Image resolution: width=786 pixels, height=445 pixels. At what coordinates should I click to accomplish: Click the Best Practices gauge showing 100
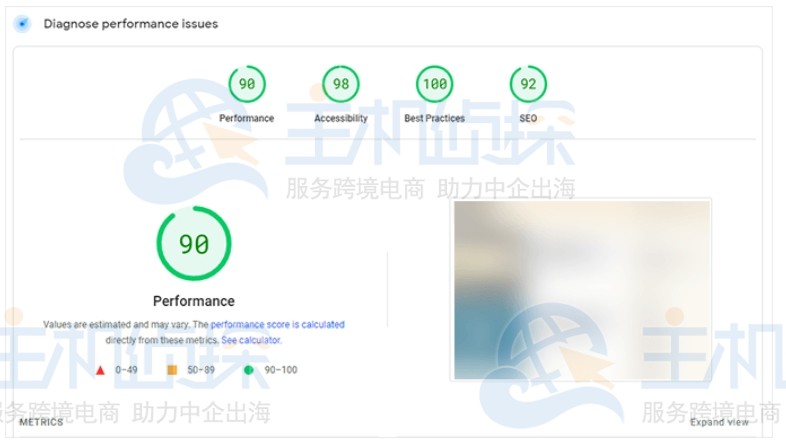(435, 84)
